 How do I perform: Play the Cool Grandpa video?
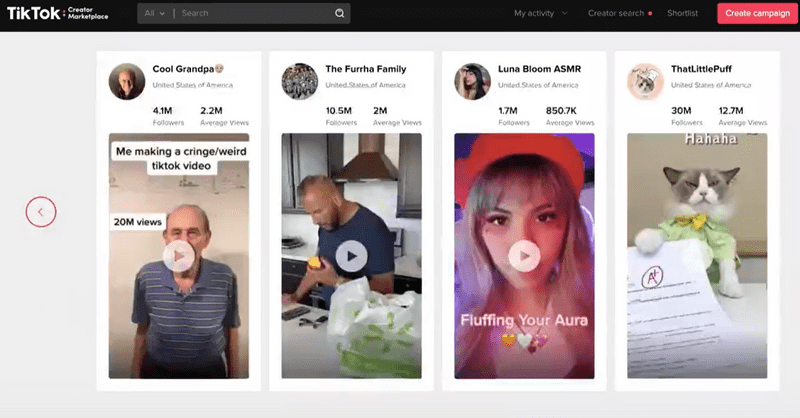point(178,257)
